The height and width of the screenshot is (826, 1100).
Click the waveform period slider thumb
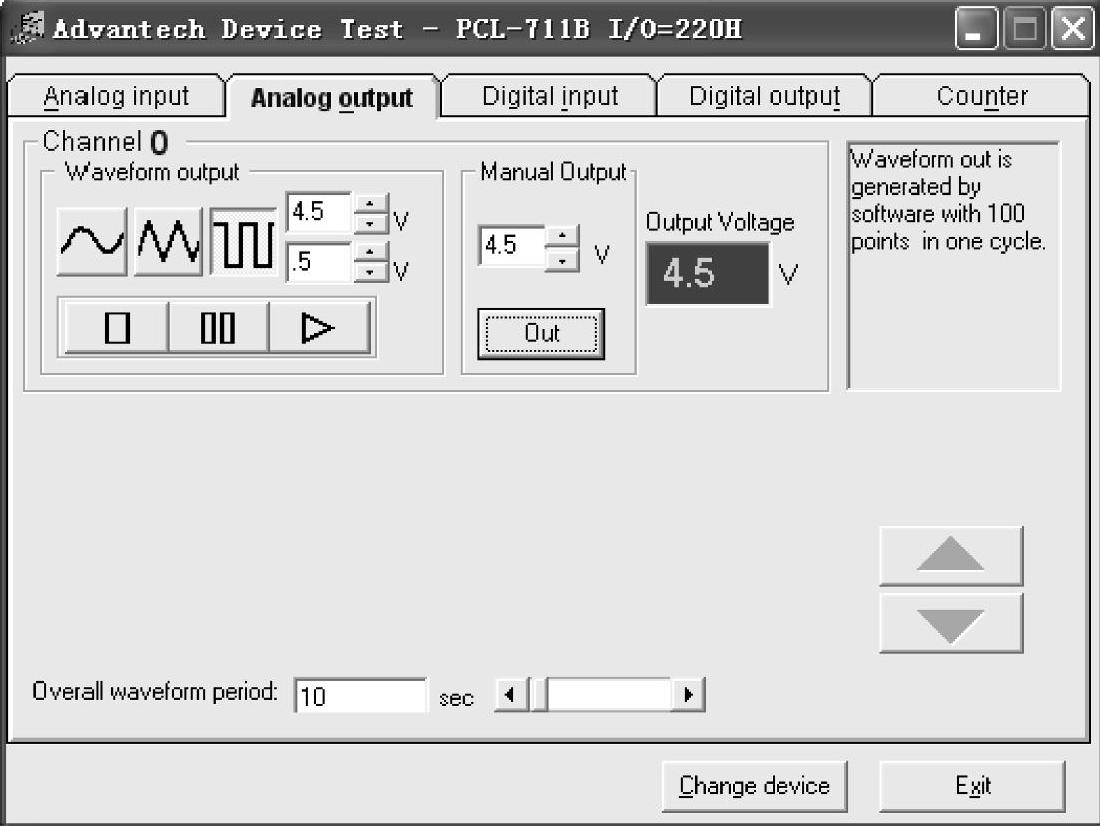pyautogui.click(x=539, y=695)
